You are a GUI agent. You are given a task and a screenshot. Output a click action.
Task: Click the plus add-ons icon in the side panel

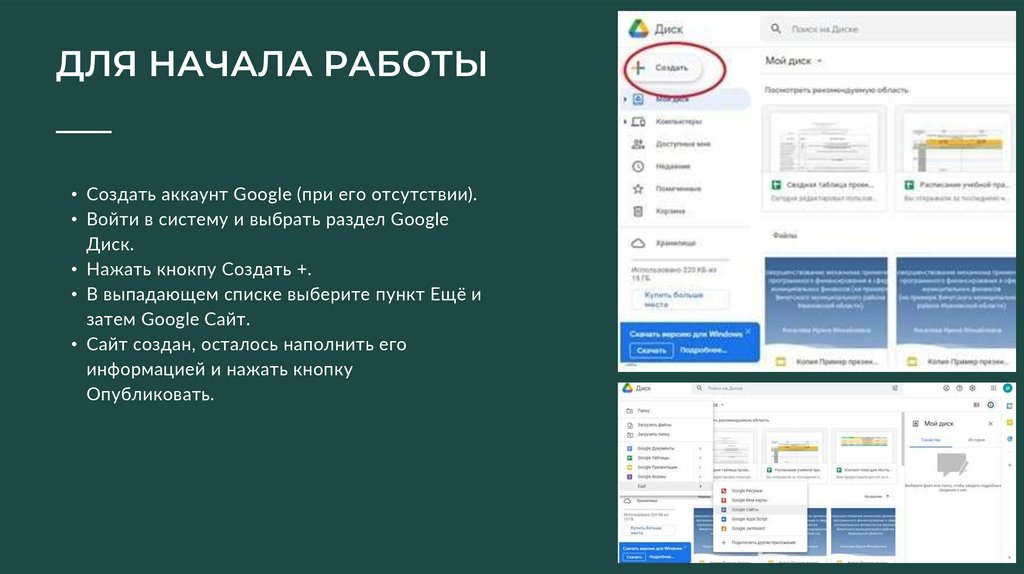click(x=1010, y=465)
